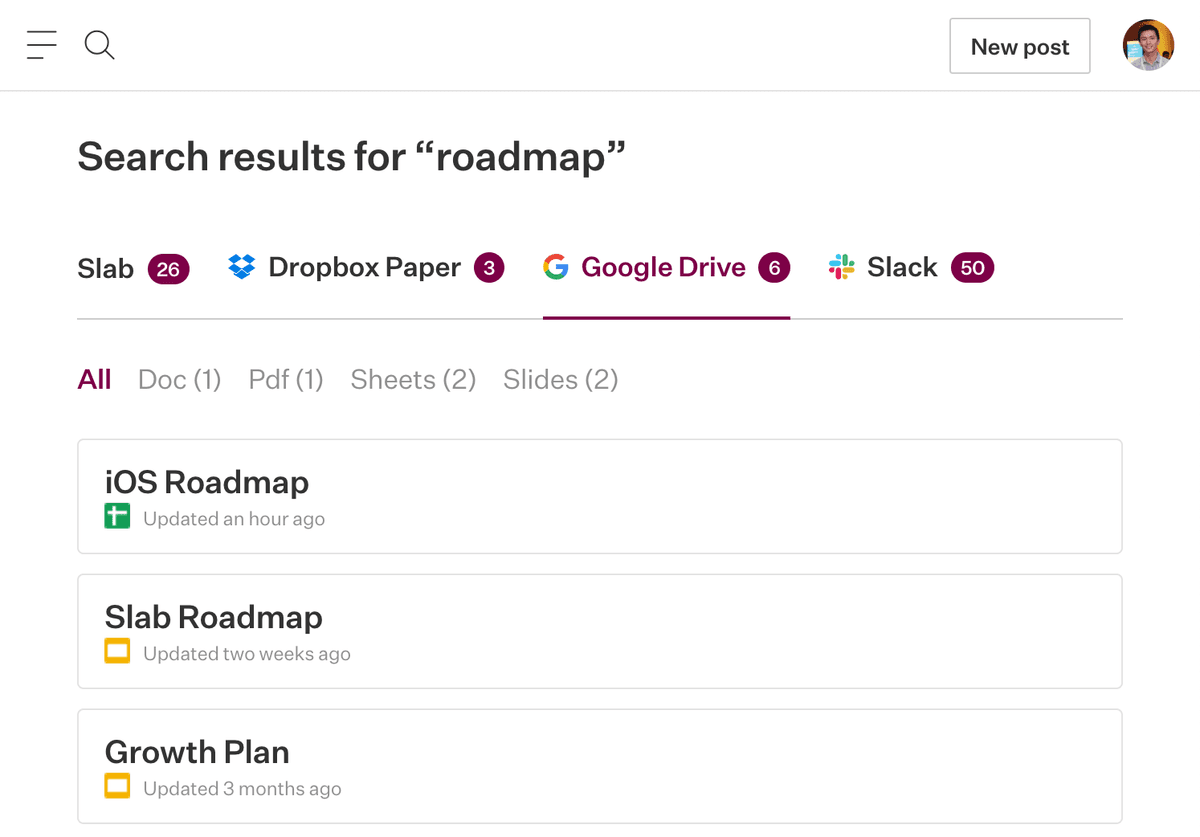Click the Google G logo icon
Viewport: 1200px width, 837px height.
(555, 267)
